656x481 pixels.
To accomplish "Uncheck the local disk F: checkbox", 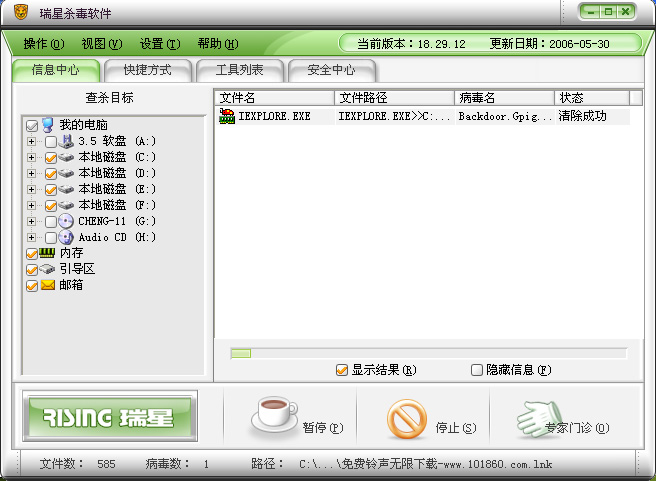I will 51,205.
